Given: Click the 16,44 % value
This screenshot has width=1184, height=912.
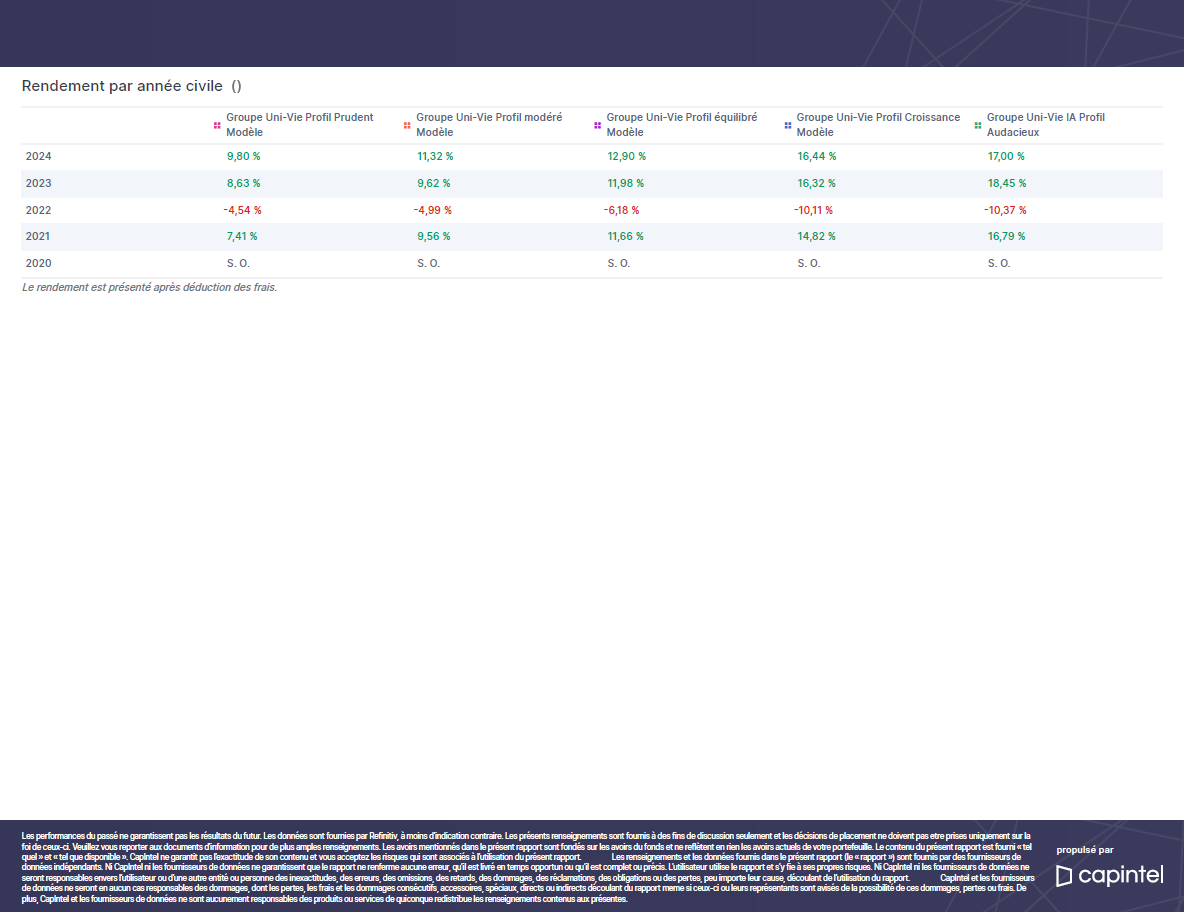Looking at the screenshot, I should (x=817, y=156).
